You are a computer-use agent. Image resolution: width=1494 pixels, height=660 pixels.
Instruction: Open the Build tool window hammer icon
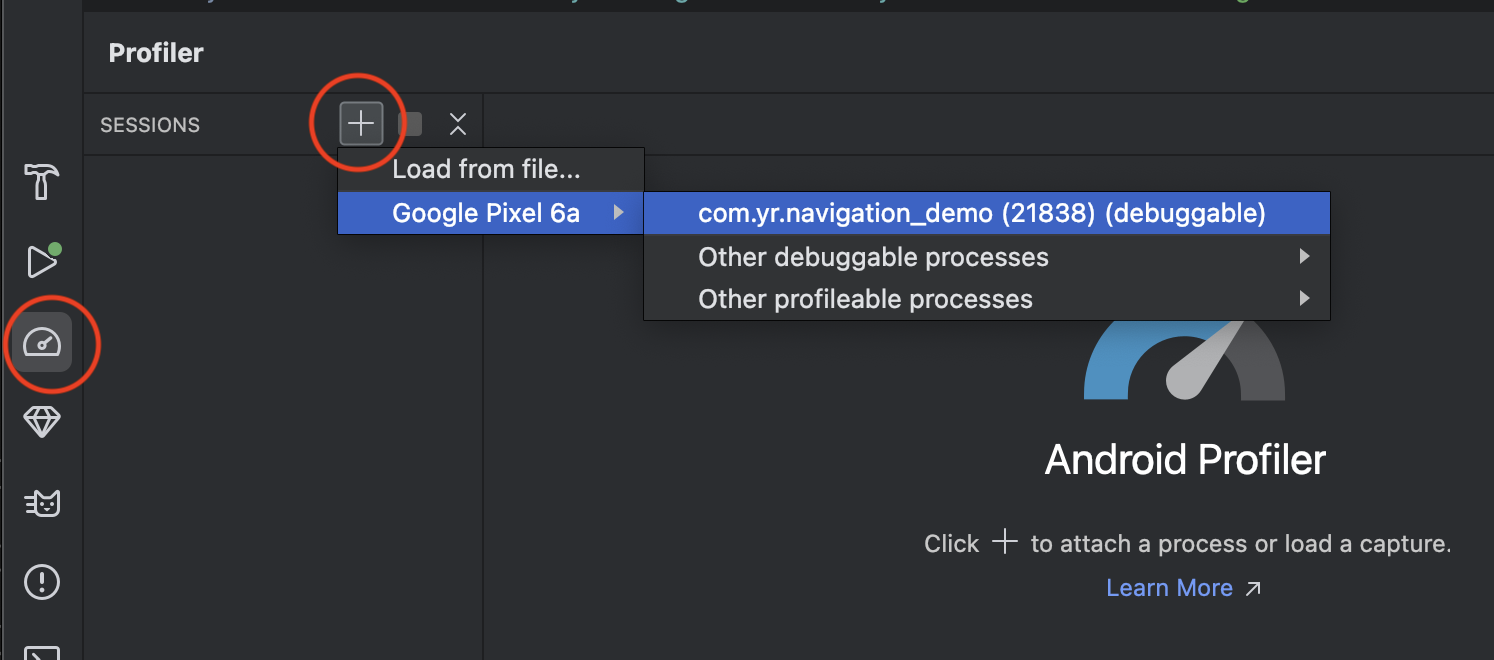click(x=42, y=183)
